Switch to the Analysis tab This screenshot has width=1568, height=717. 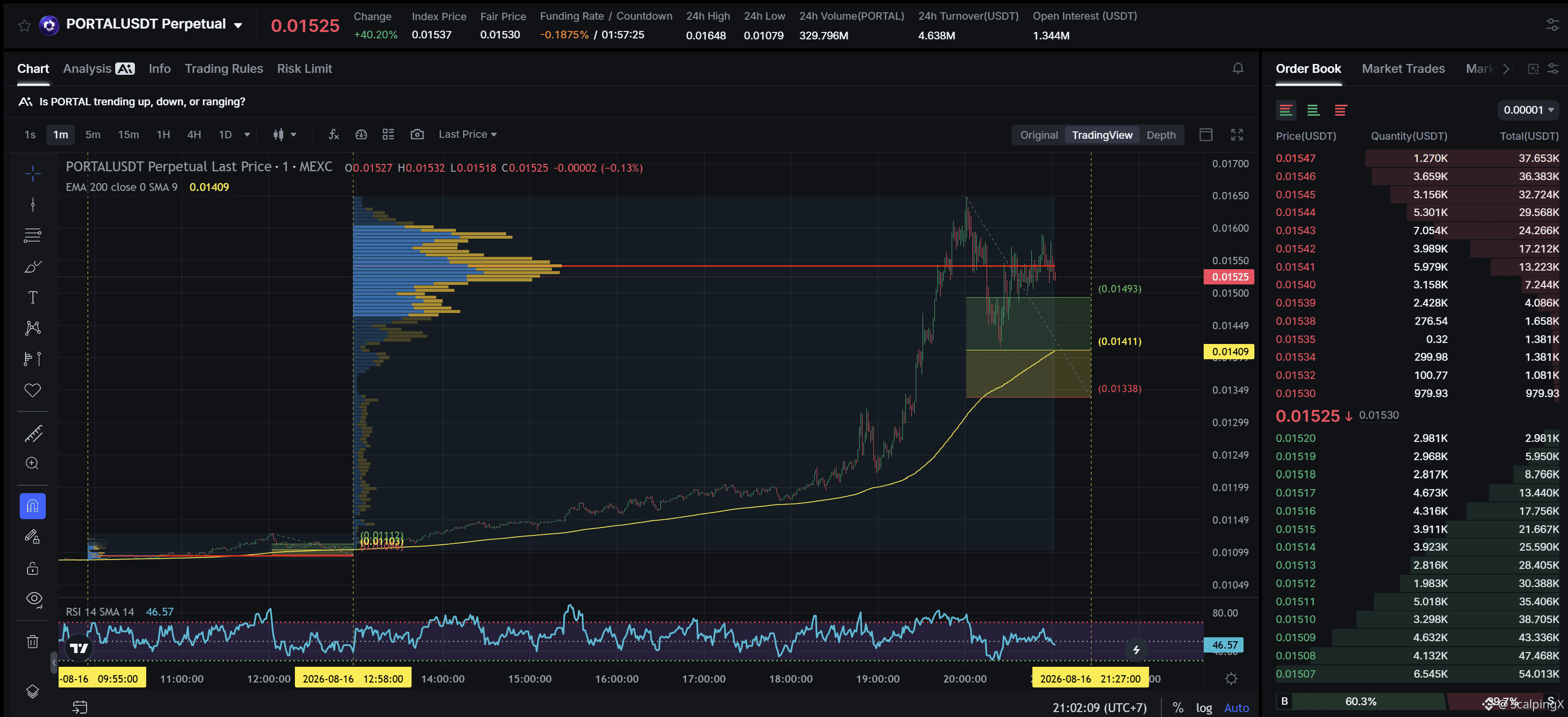pyautogui.click(x=98, y=69)
